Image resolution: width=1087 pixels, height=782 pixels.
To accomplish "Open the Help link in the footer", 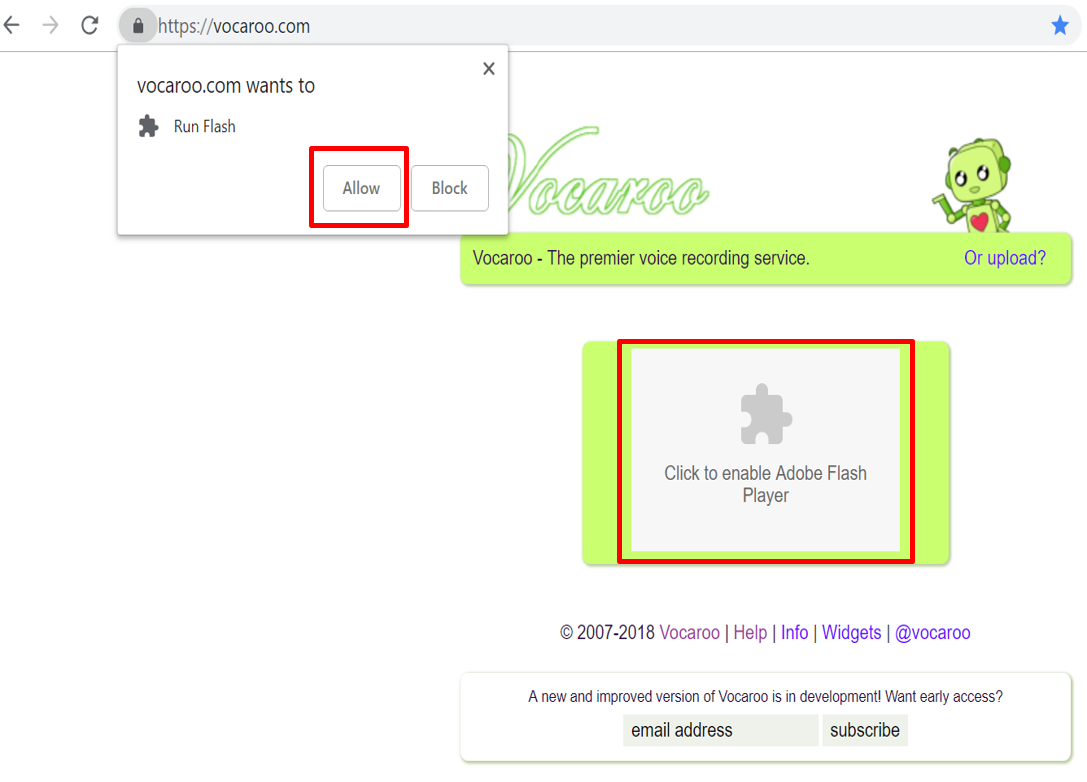I will pyautogui.click(x=750, y=633).
